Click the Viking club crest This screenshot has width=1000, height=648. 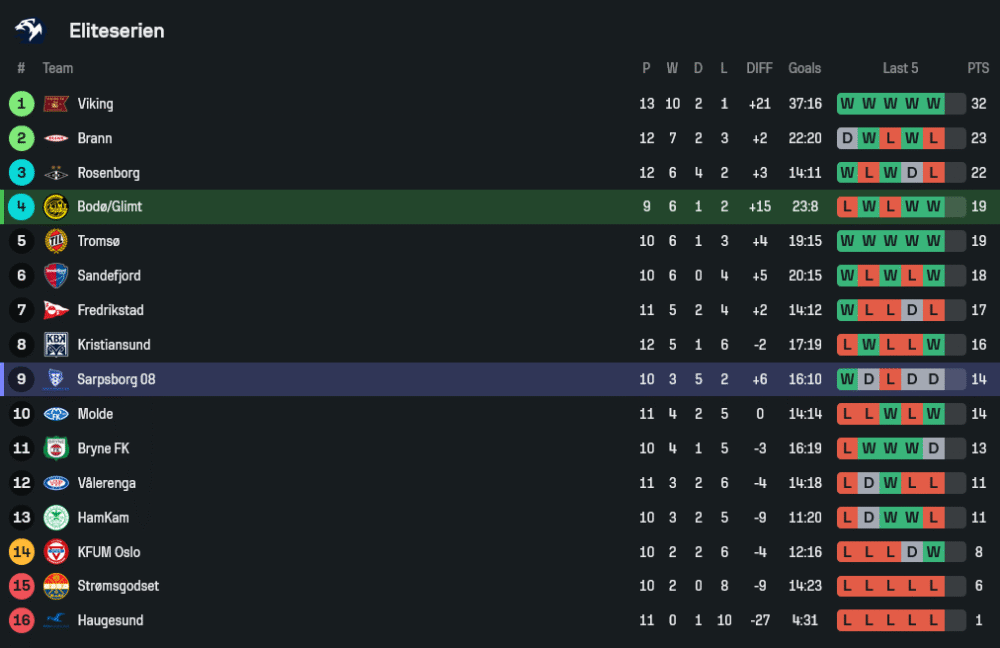(x=56, y=104)
